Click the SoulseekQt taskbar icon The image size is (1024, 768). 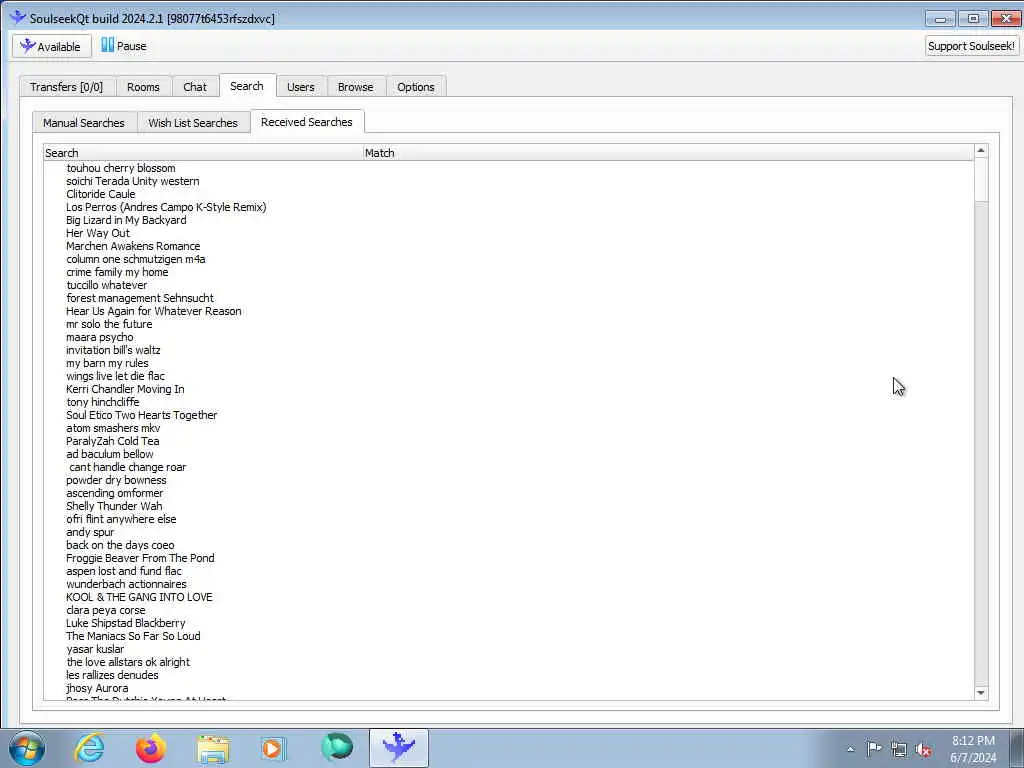point(398,748)
